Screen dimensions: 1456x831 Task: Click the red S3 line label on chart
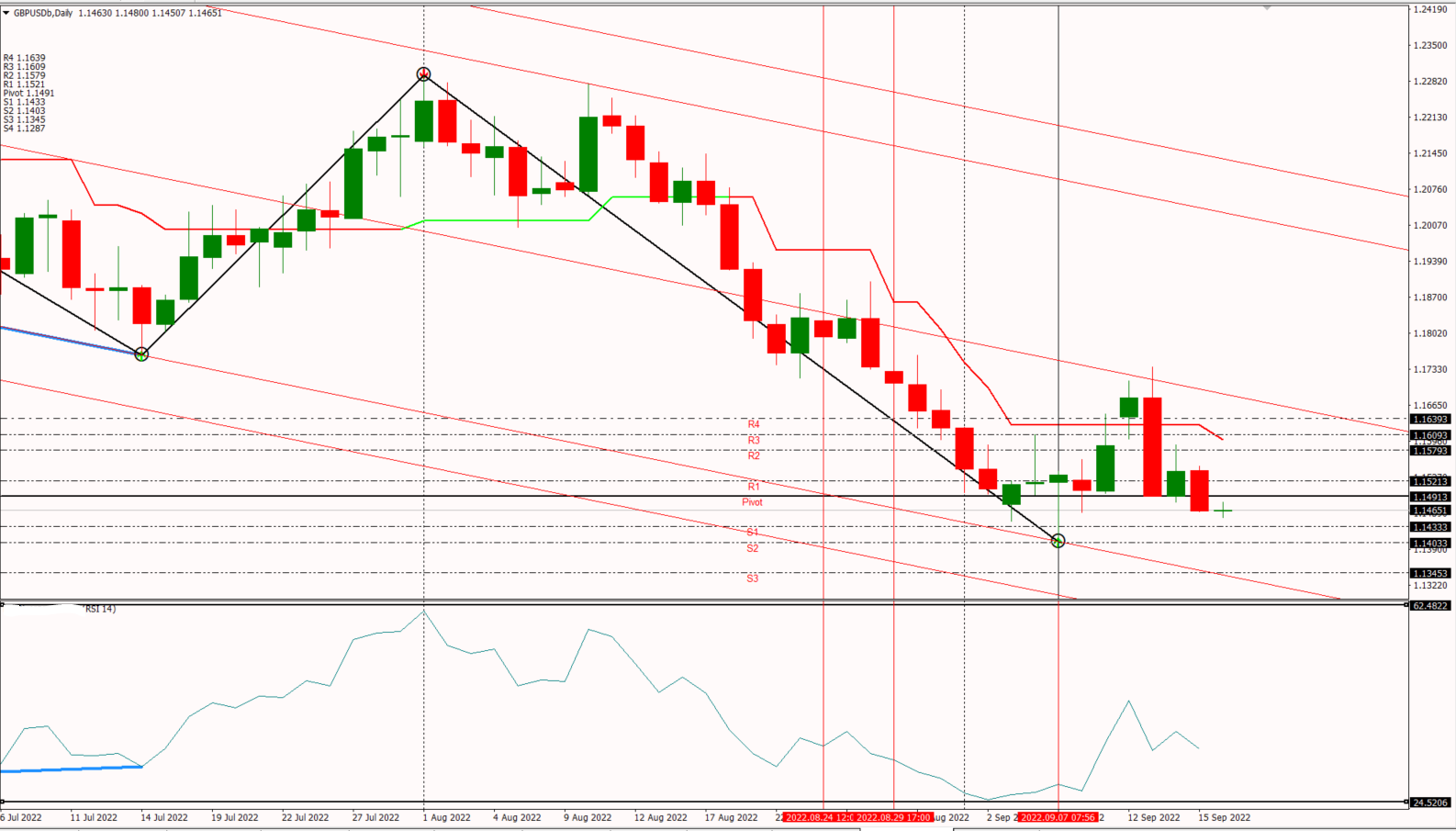tap(753, 578)
